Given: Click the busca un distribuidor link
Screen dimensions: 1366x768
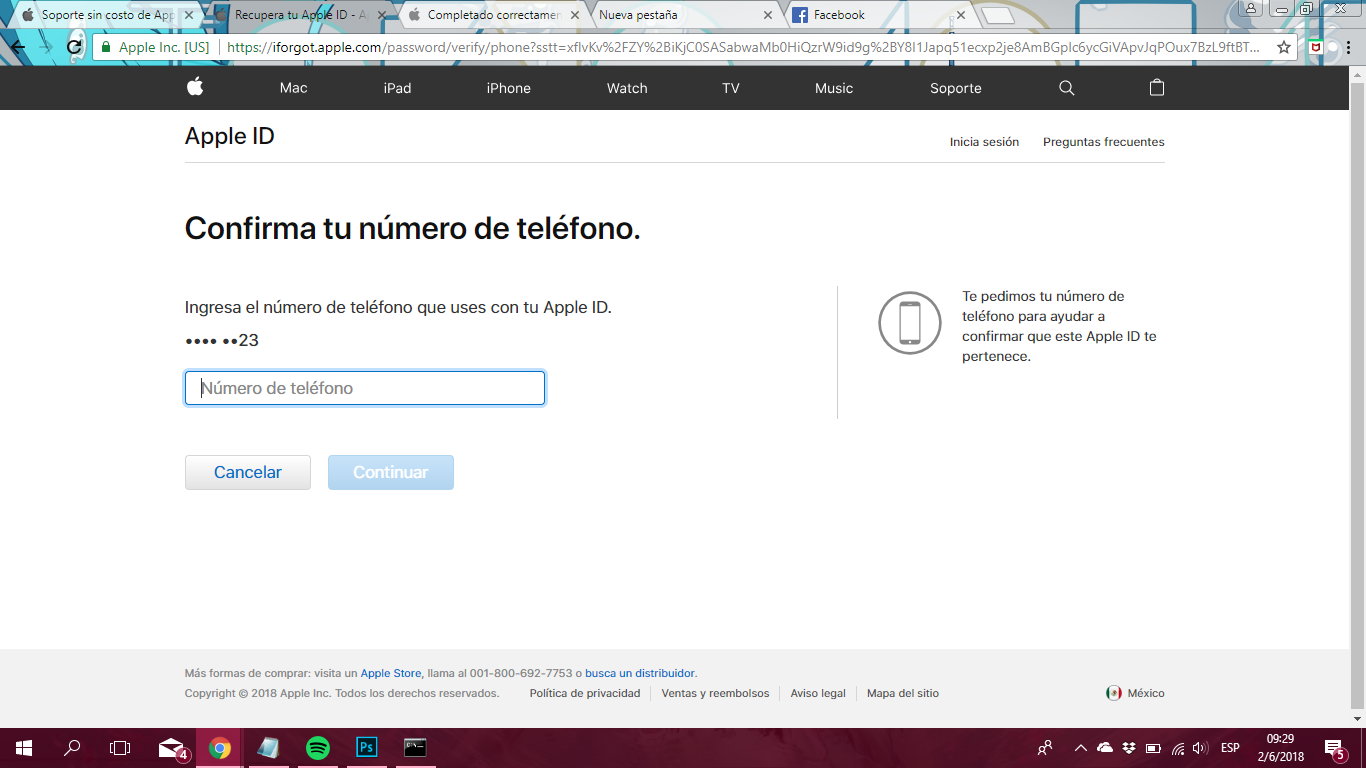Looking at the screenshot, I should point(640,673).
